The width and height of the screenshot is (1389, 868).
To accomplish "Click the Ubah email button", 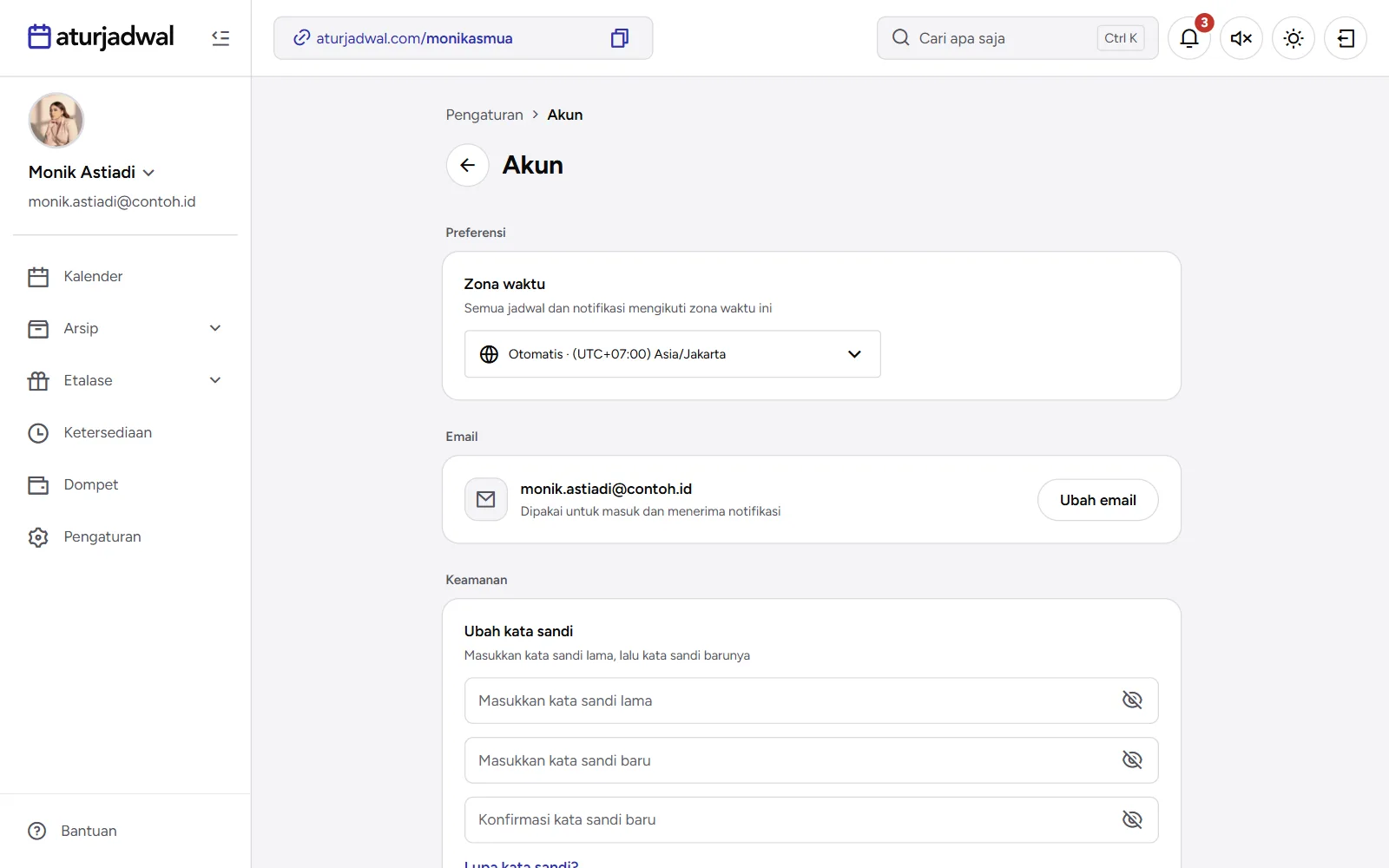I will 1098,500.
